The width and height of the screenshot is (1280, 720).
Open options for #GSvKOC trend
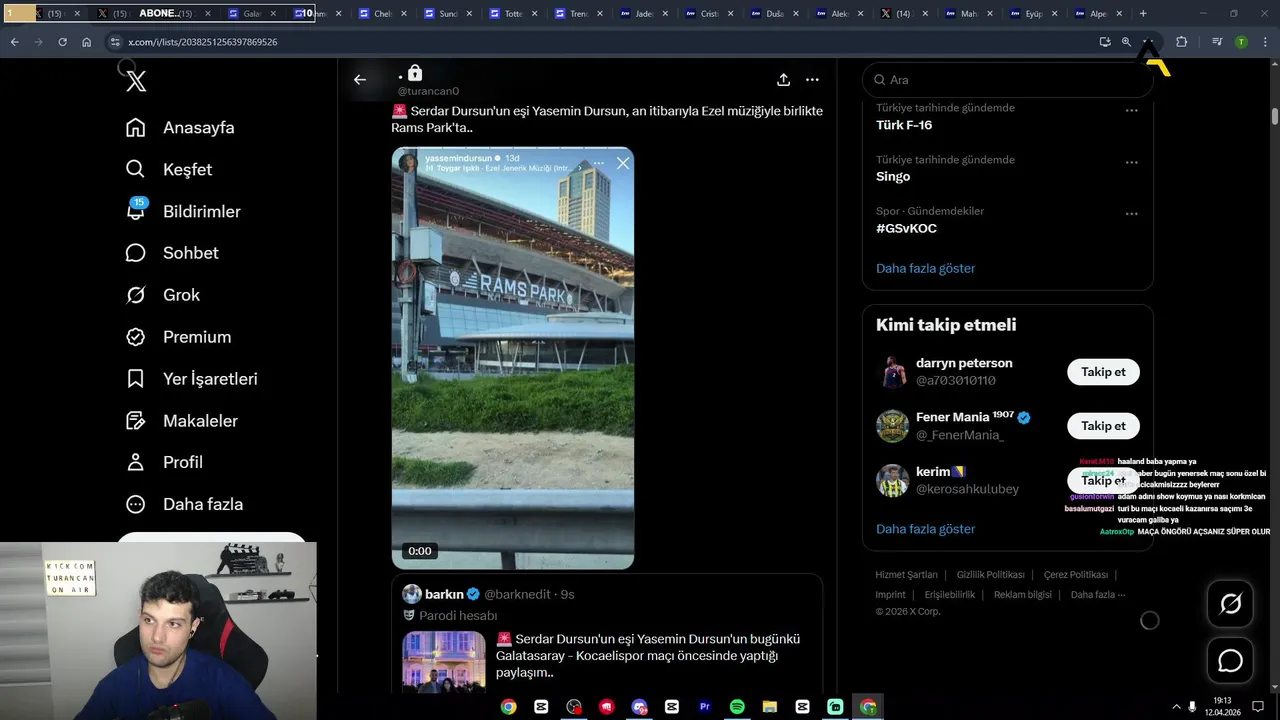coord(1132,214)
